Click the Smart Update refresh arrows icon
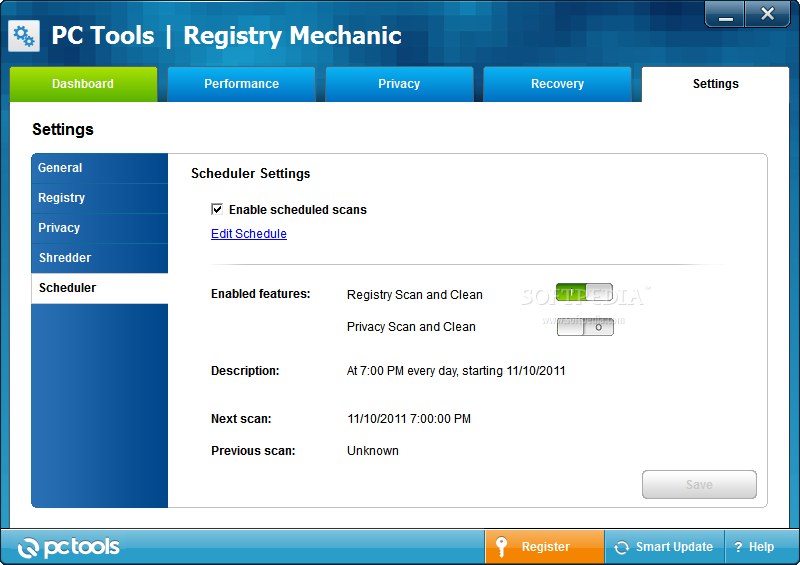This screenshot has height=565, width=800. pyautogui.click(x=621, y=548)
